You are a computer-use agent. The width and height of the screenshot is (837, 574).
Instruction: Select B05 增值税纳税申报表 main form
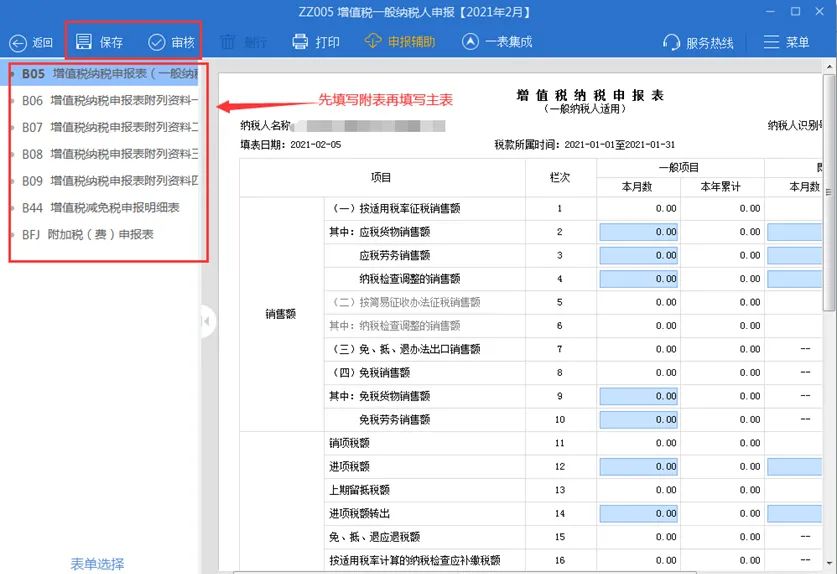(110, 74)
